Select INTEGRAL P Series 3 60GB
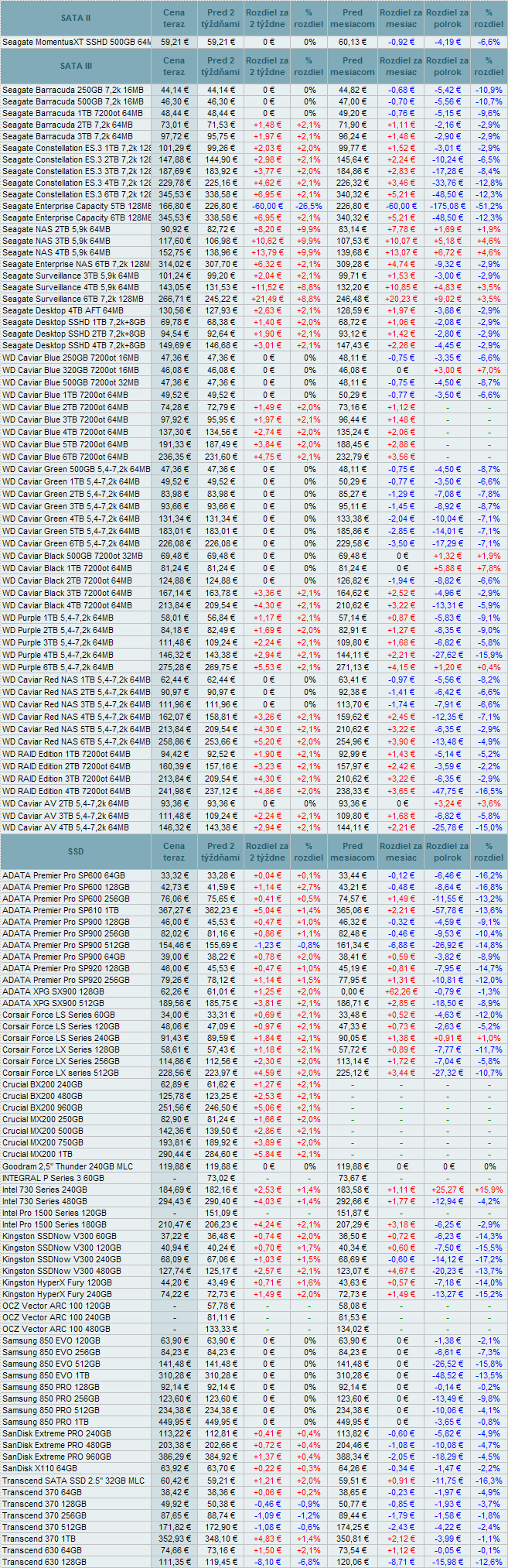The image size is (508, 1568). (x=53, y=1178)
